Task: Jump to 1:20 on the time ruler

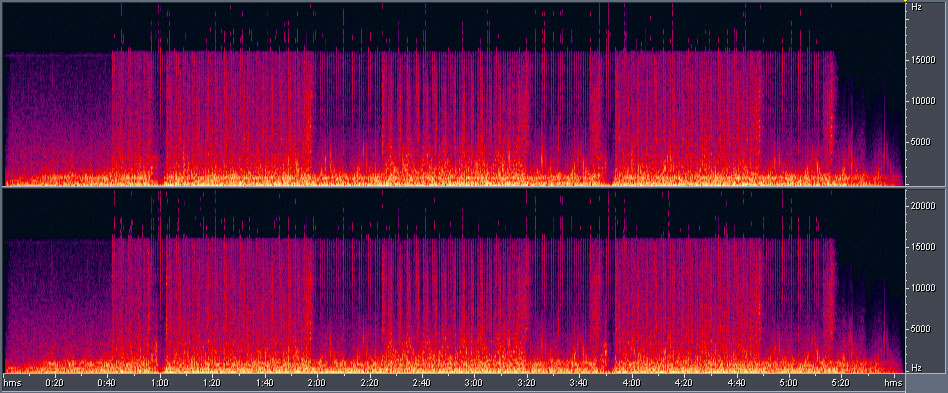Action: tap(212, 382)
